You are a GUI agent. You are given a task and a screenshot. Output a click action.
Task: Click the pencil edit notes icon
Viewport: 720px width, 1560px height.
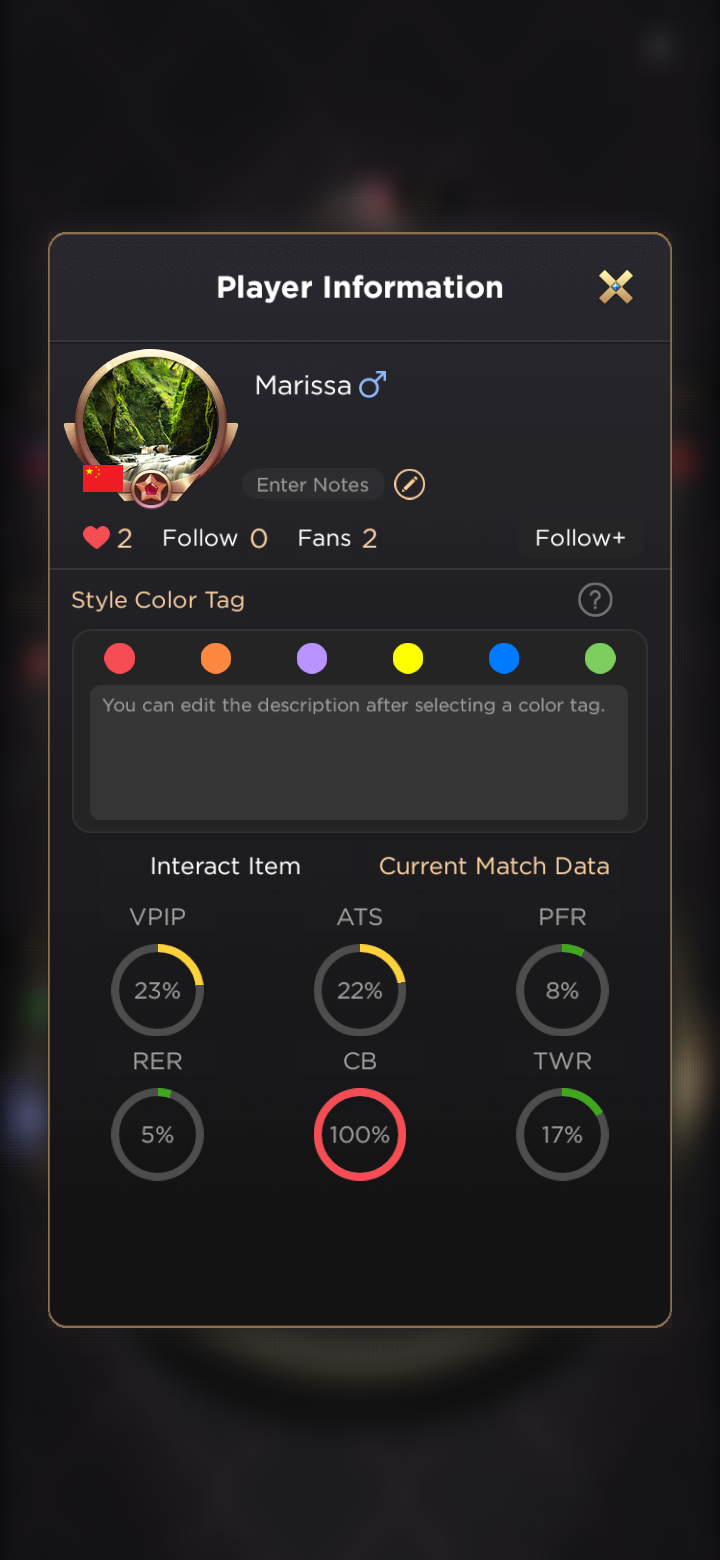pos(410,484)
